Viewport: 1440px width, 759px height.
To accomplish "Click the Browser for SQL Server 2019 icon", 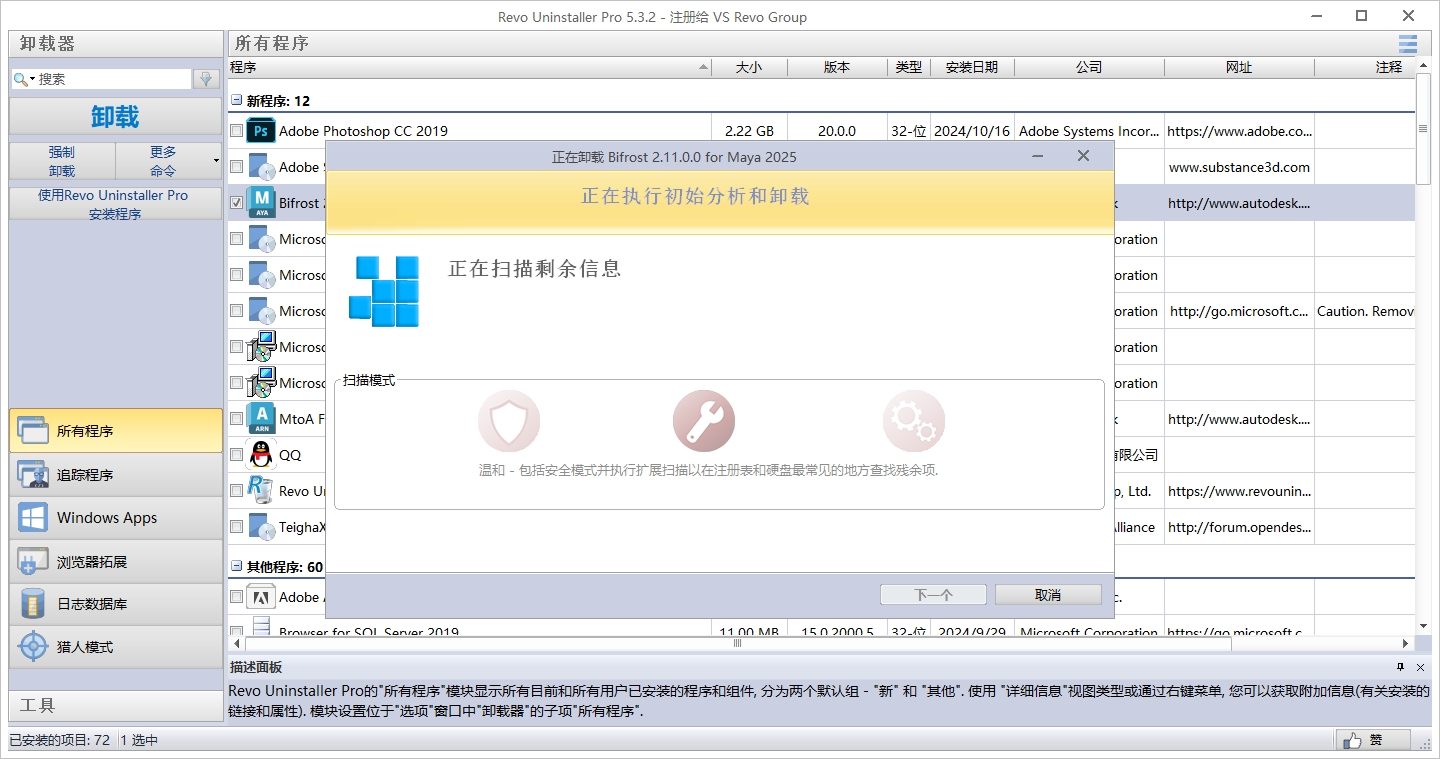I will 261,627.
